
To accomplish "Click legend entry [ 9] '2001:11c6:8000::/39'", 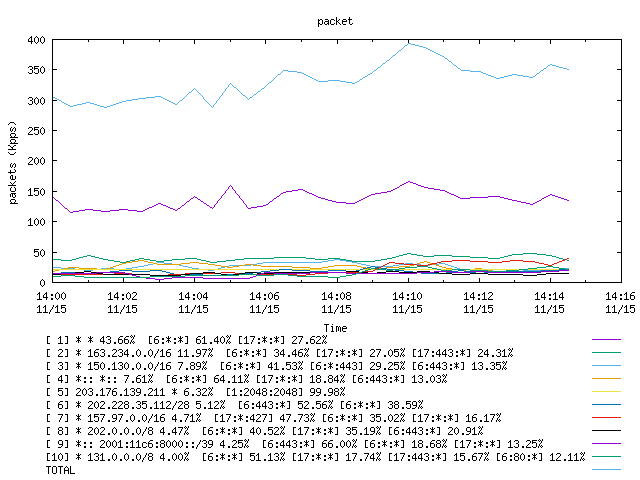I will tap(156, 444).
